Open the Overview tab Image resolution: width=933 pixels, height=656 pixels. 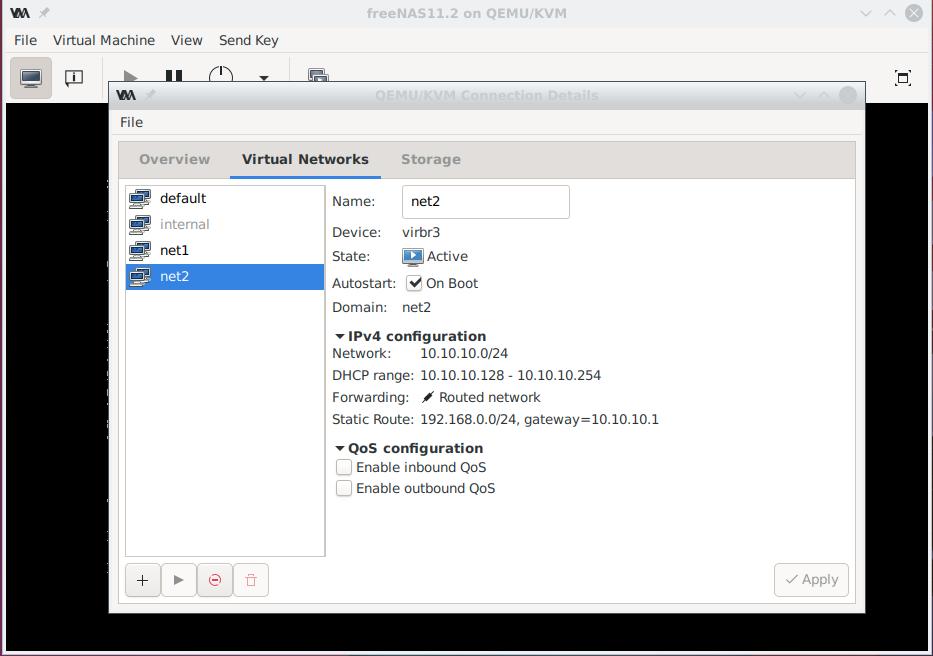click(x=174, y=159)
